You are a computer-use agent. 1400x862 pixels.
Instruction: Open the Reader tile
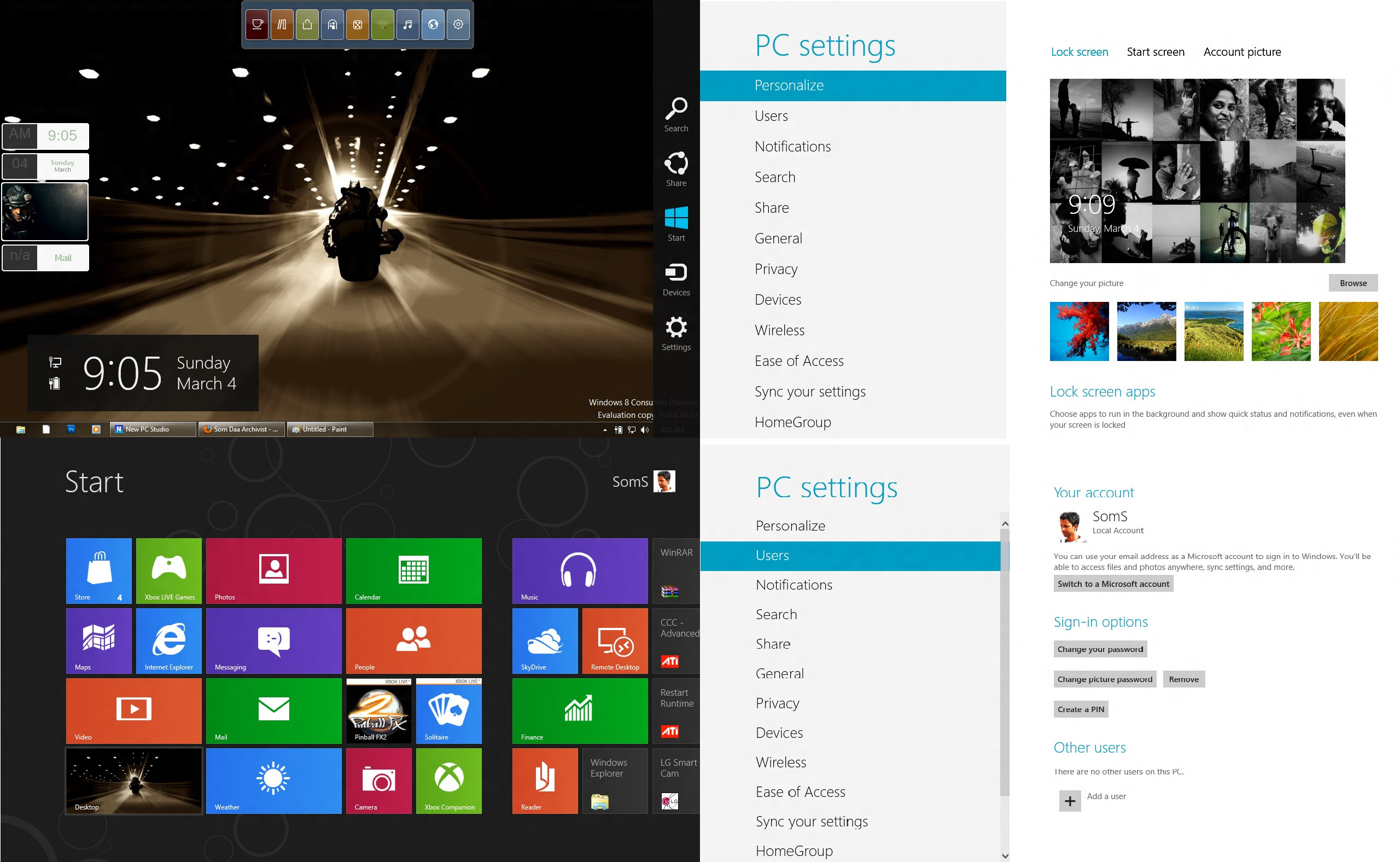point(545,781)
